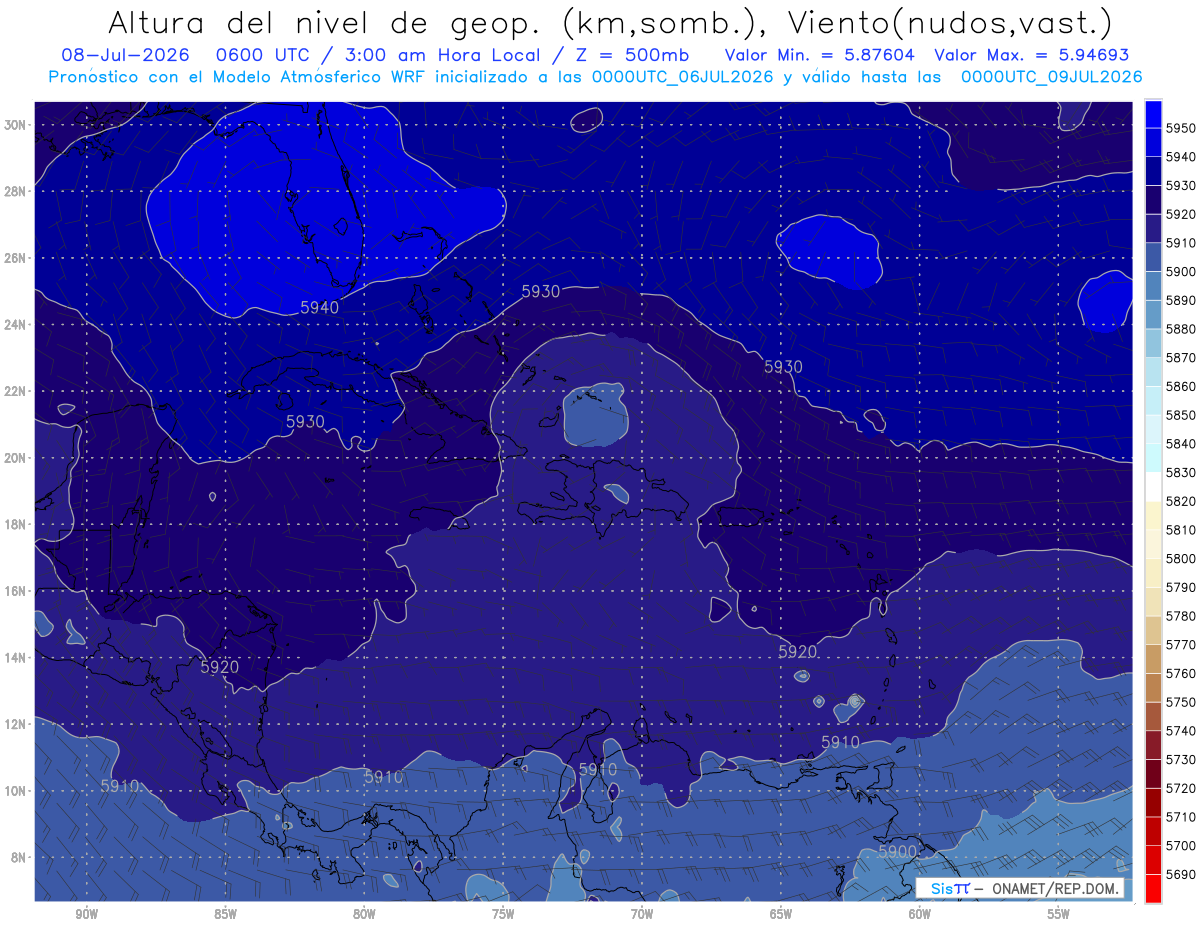Click the colorbar tick label 5770
The height and width of the screenshot is (927, 1200).
click(x=1182, y=644)
